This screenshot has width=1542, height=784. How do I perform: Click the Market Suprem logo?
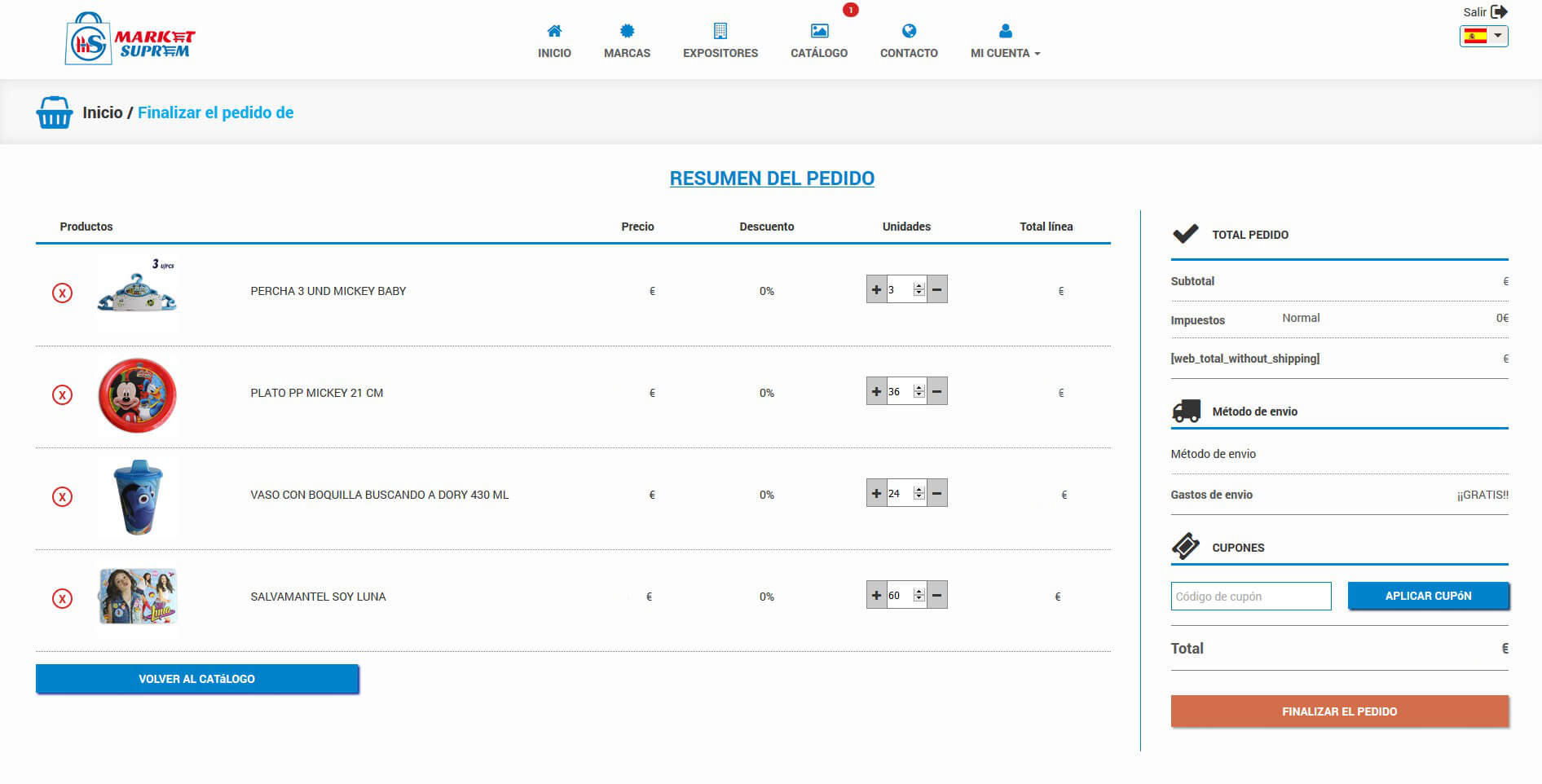pos(130,39)
